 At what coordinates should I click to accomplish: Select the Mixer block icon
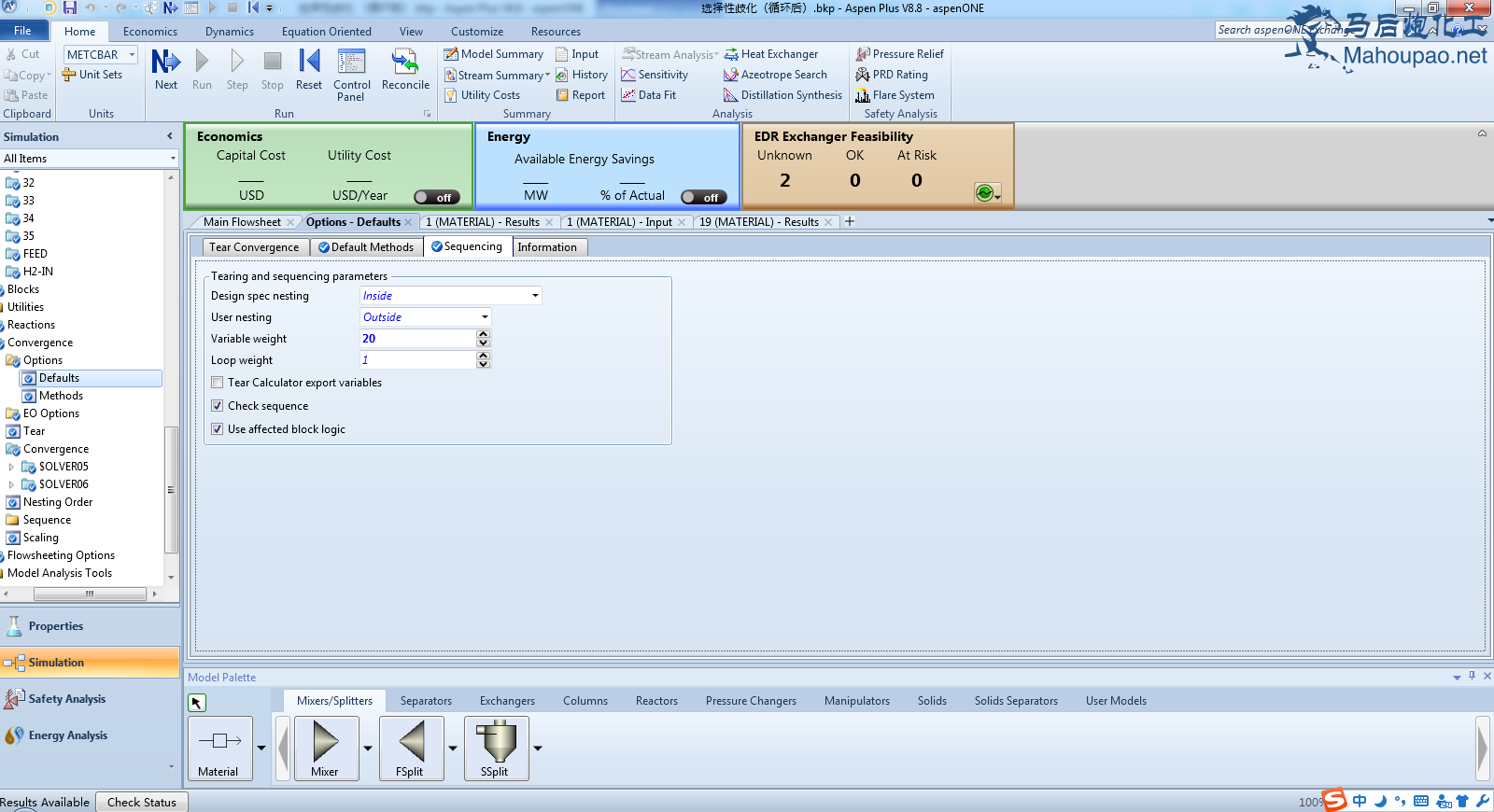point(326,749)
